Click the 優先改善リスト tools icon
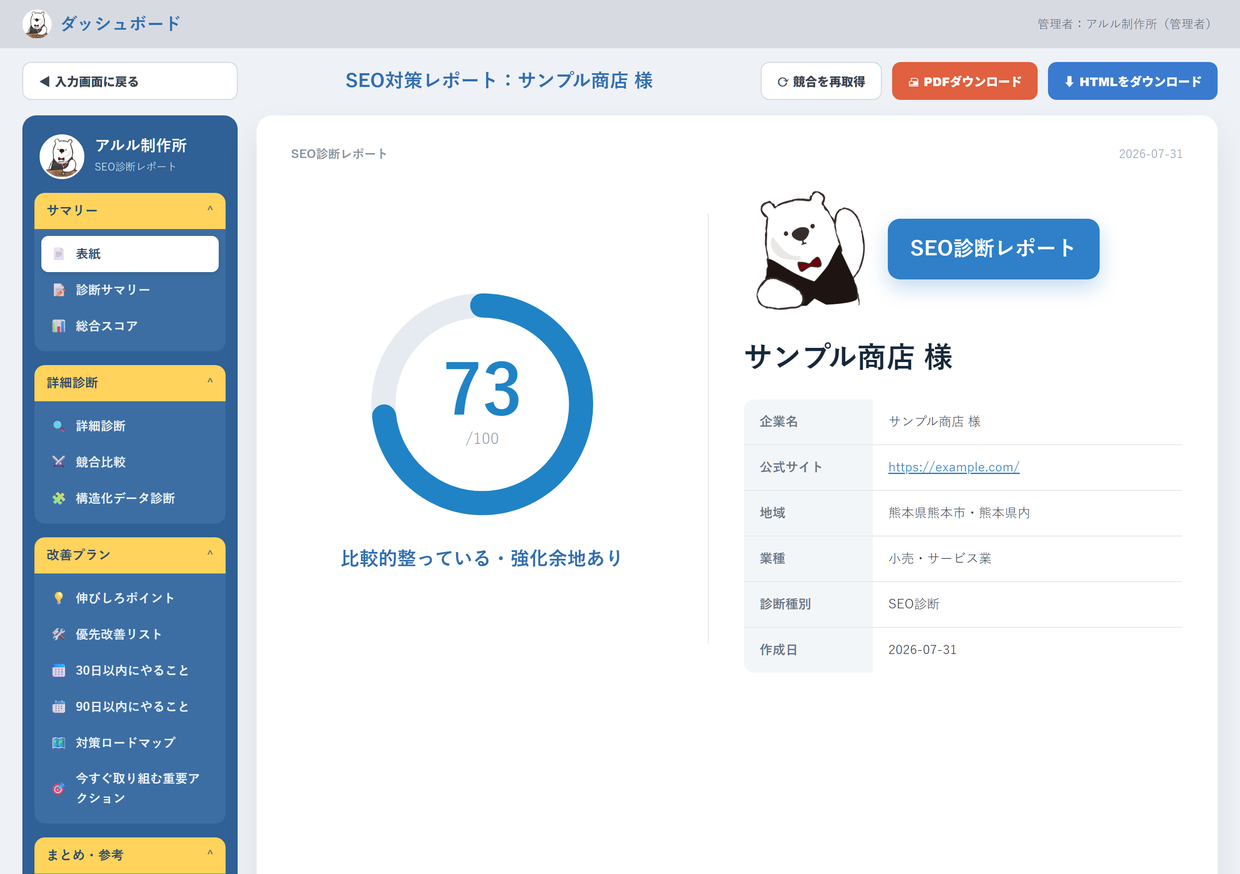The image size is (1240, 874). point(59,634)
